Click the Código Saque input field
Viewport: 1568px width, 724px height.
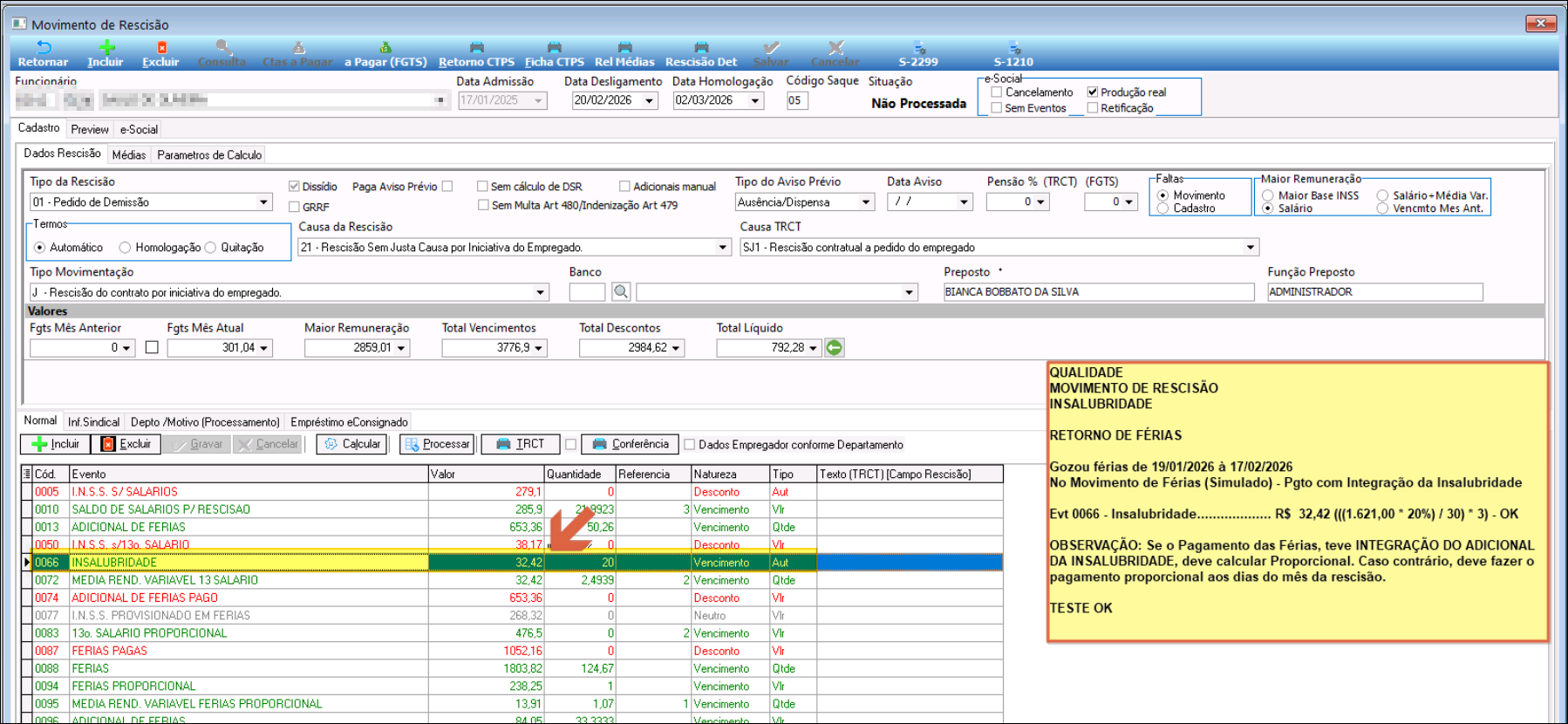click(797, 100)
